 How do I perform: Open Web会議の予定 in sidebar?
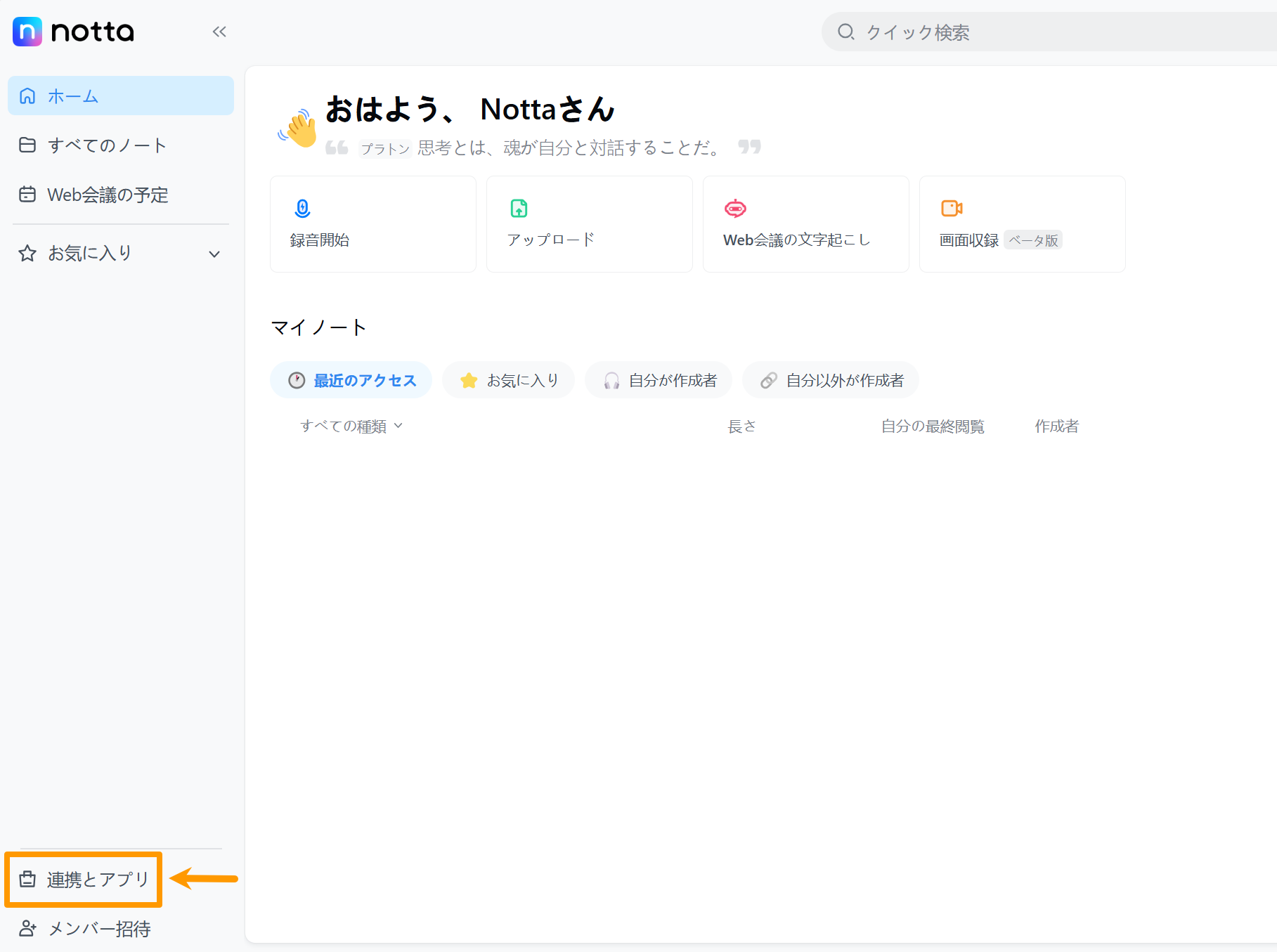[121, 194]
